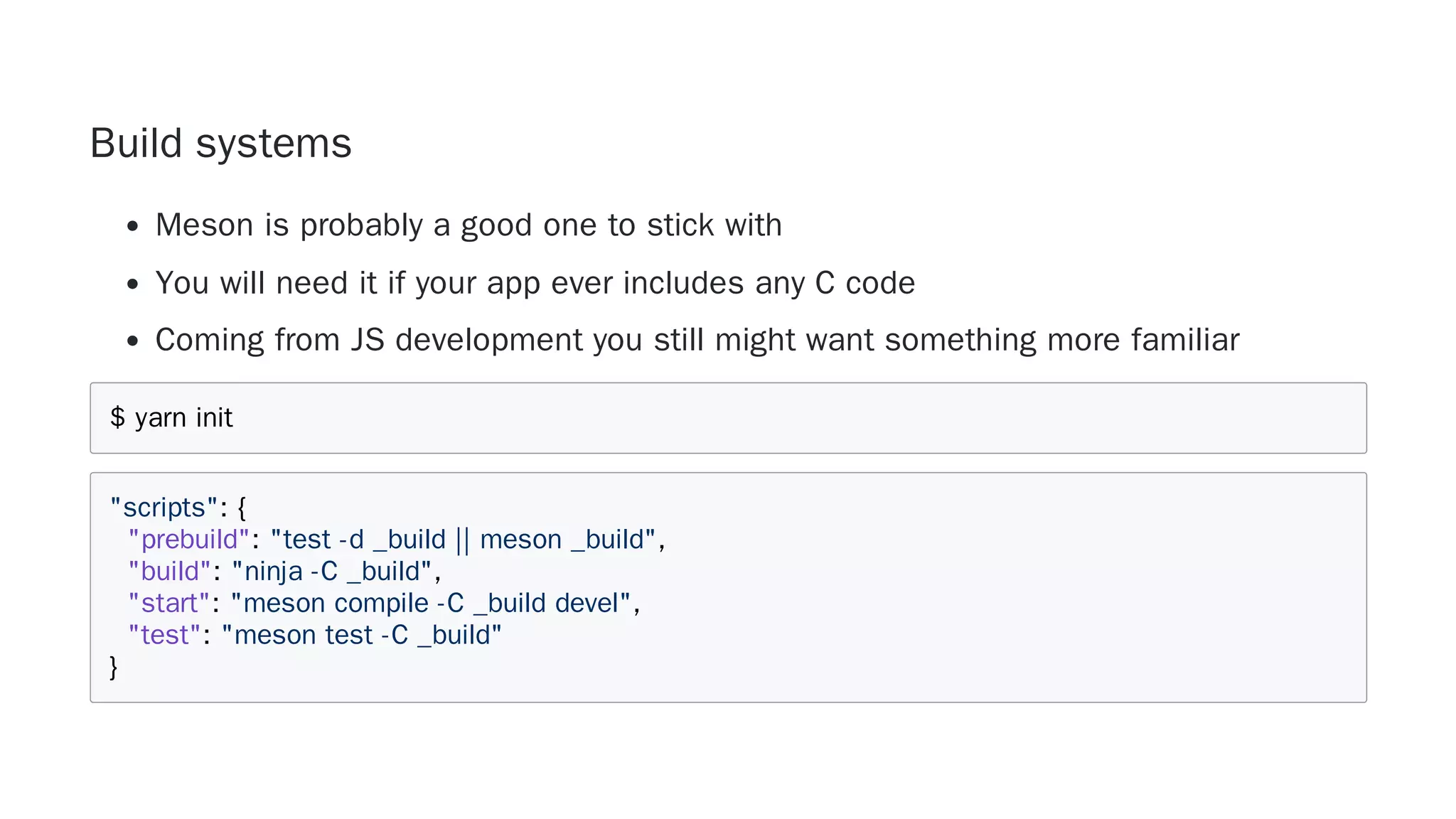Click the "scripts" key in the JSON block
Image resolution: width=1456 pixels, height=819 pixels.
click(x=164, y=508)
